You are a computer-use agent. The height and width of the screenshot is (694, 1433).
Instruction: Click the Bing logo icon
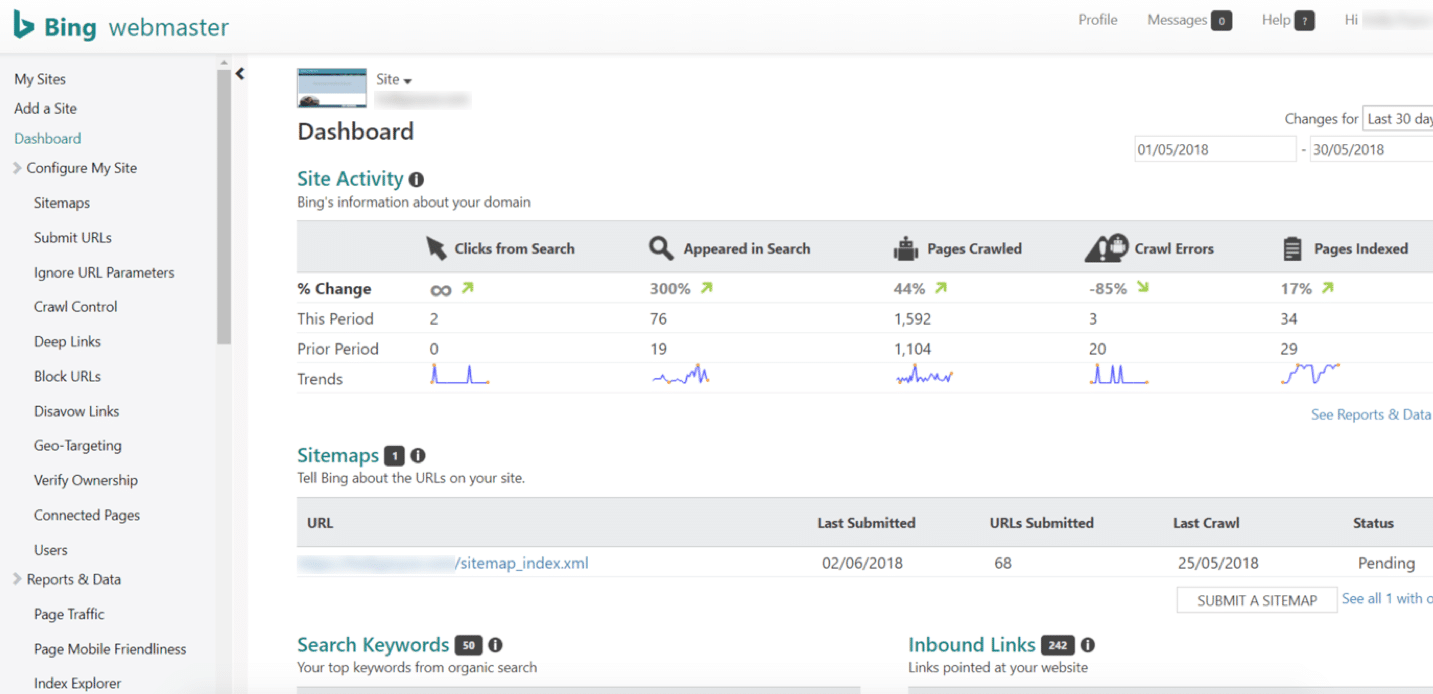click(x=24, y=25)
